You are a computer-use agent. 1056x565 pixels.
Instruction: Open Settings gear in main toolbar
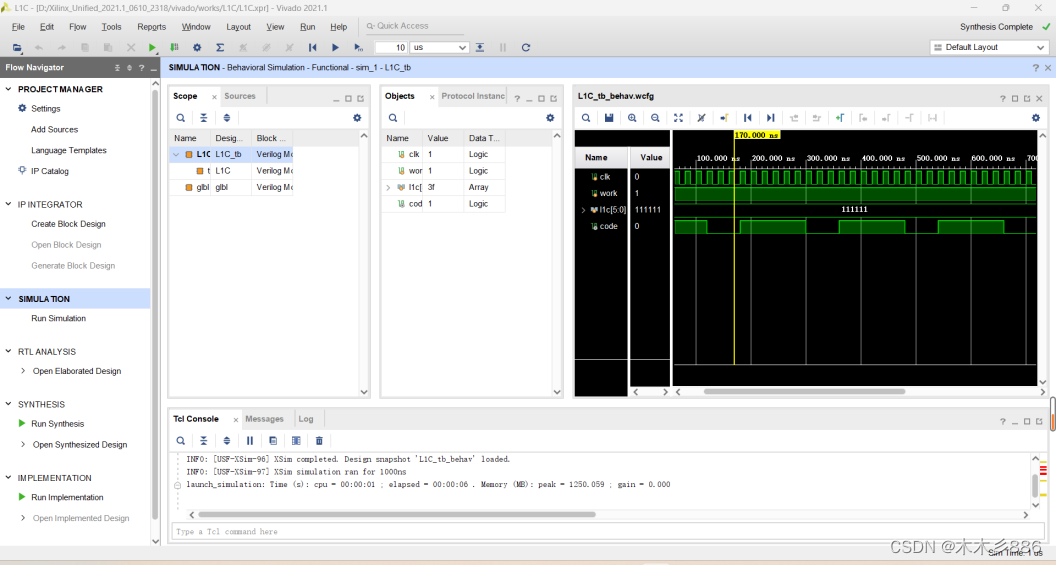(x=197, y=48)
